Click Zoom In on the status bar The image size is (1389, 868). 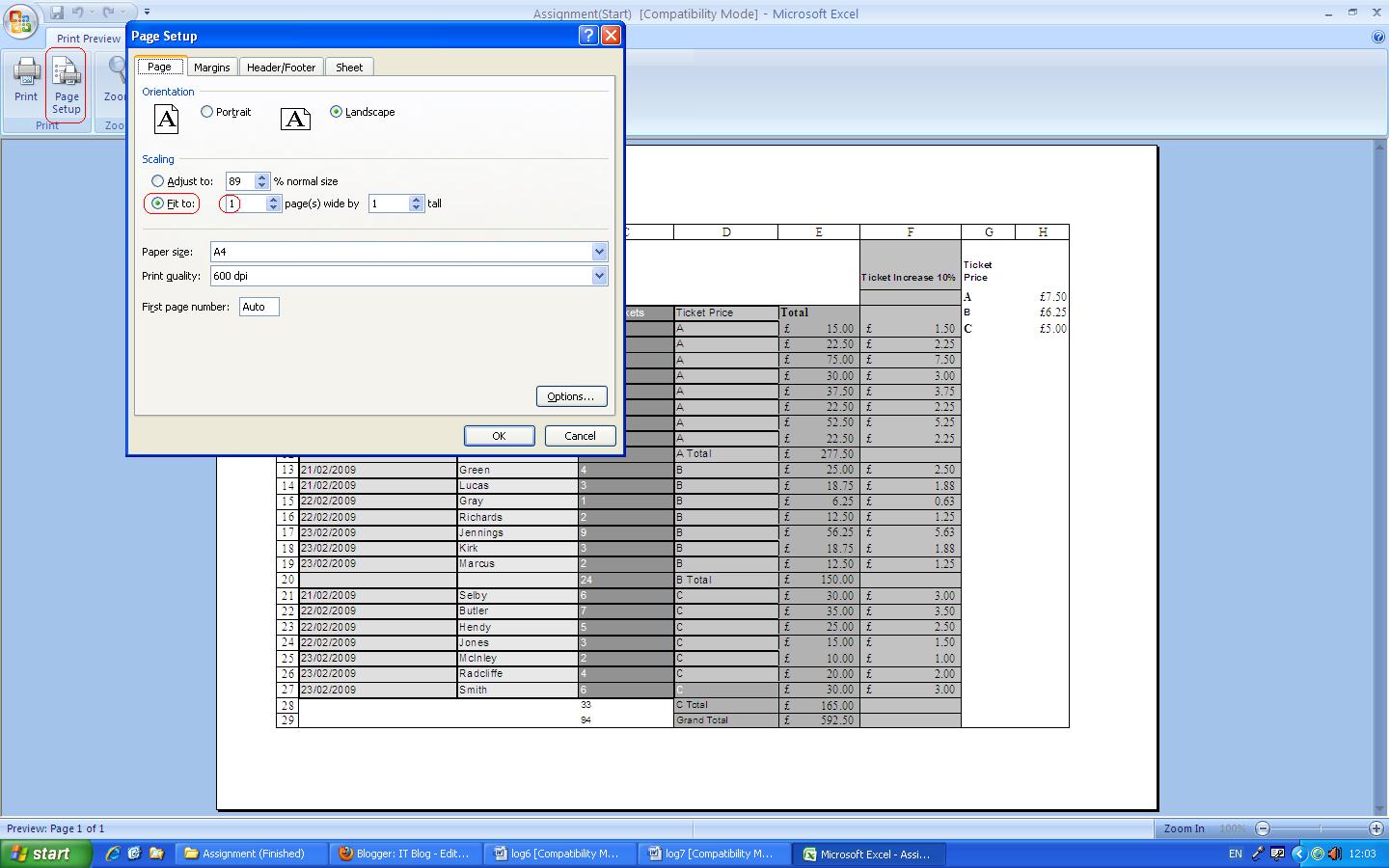click(x=1184, y=828)
